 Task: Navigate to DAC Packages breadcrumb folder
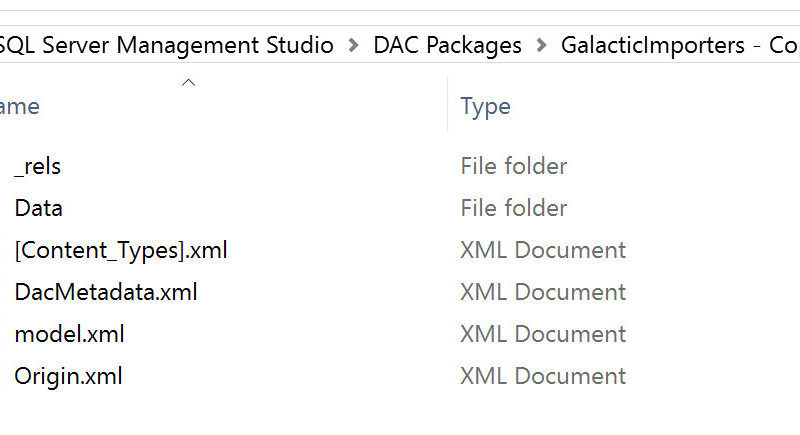tap(447, 45)
